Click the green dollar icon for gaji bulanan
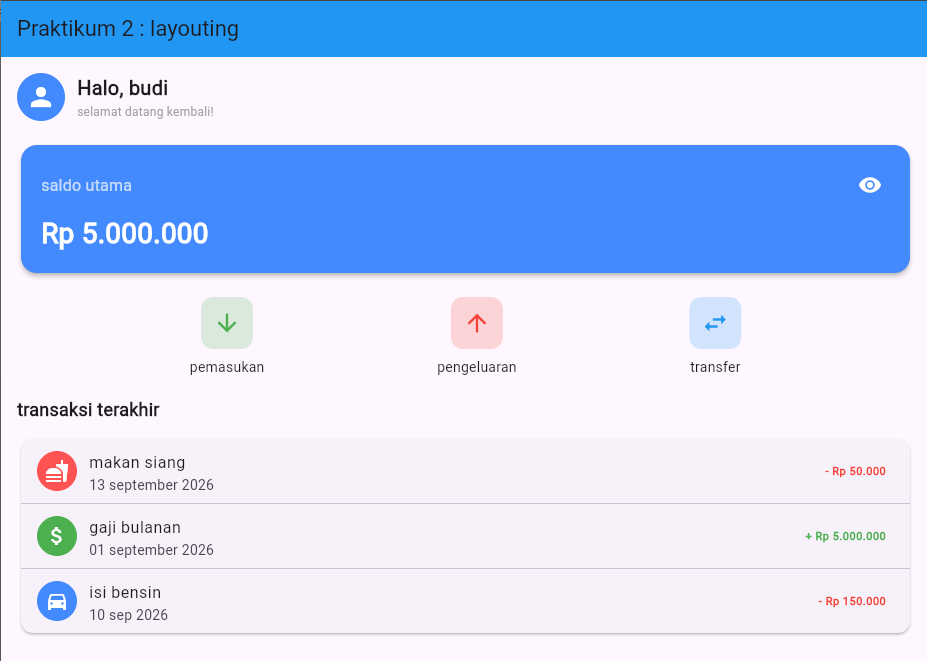Image resolution: width=927 pixels, height=661 pixels. 57,536
